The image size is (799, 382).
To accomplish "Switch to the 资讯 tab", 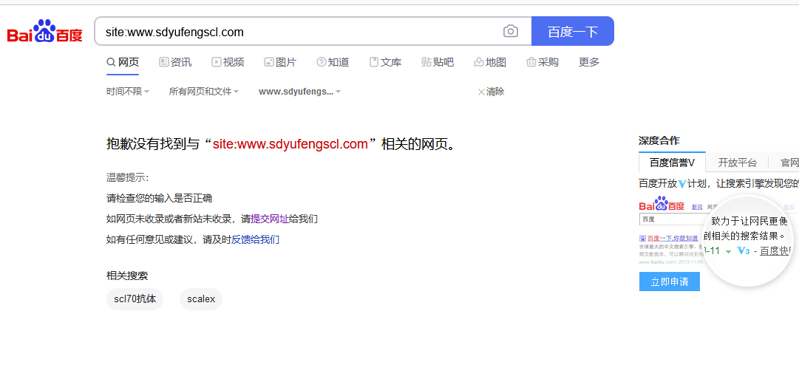I will point(175,62).
